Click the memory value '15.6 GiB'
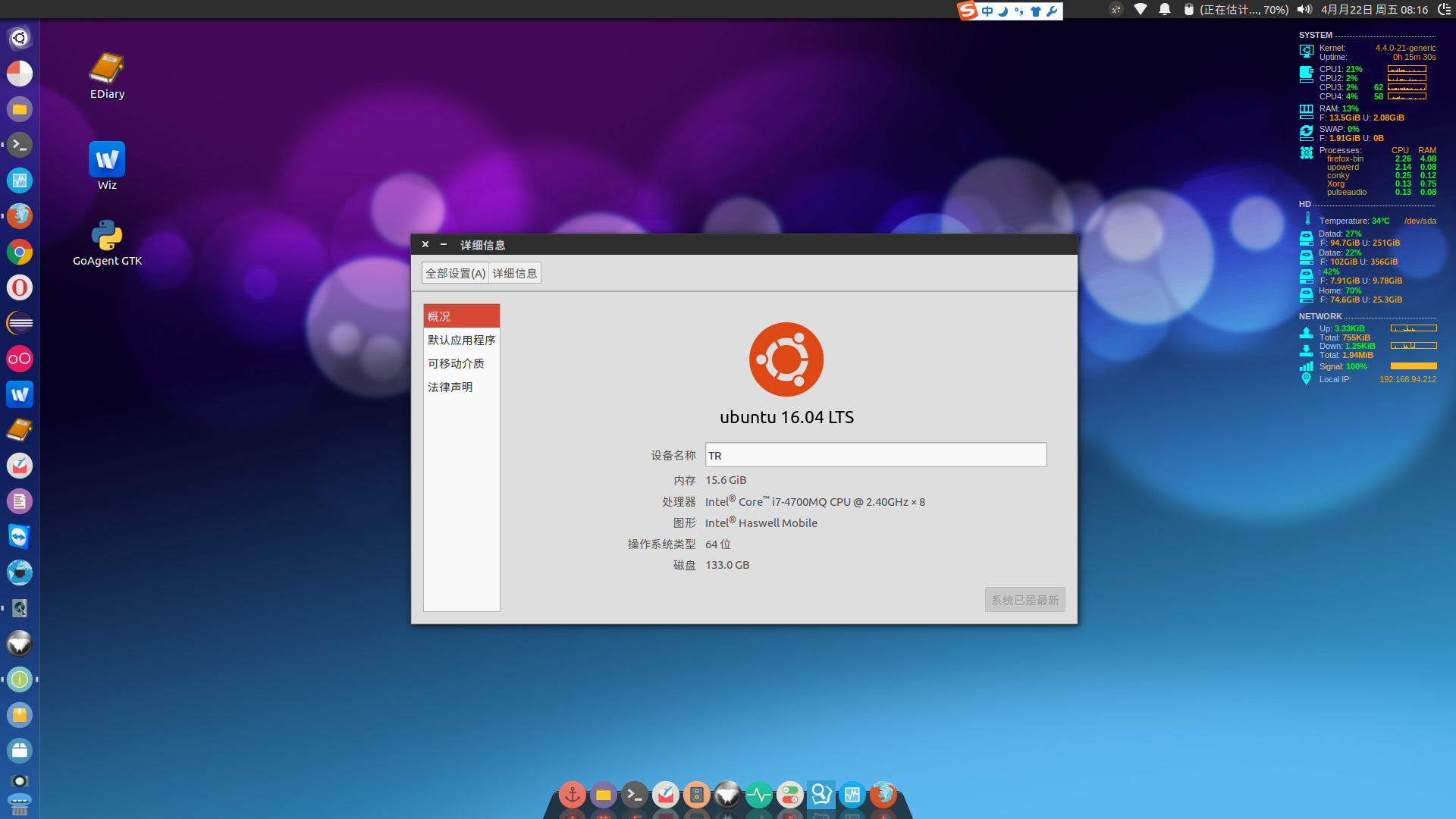The image size is (1456, 819). pyautogui.click(x=726, y=480)
